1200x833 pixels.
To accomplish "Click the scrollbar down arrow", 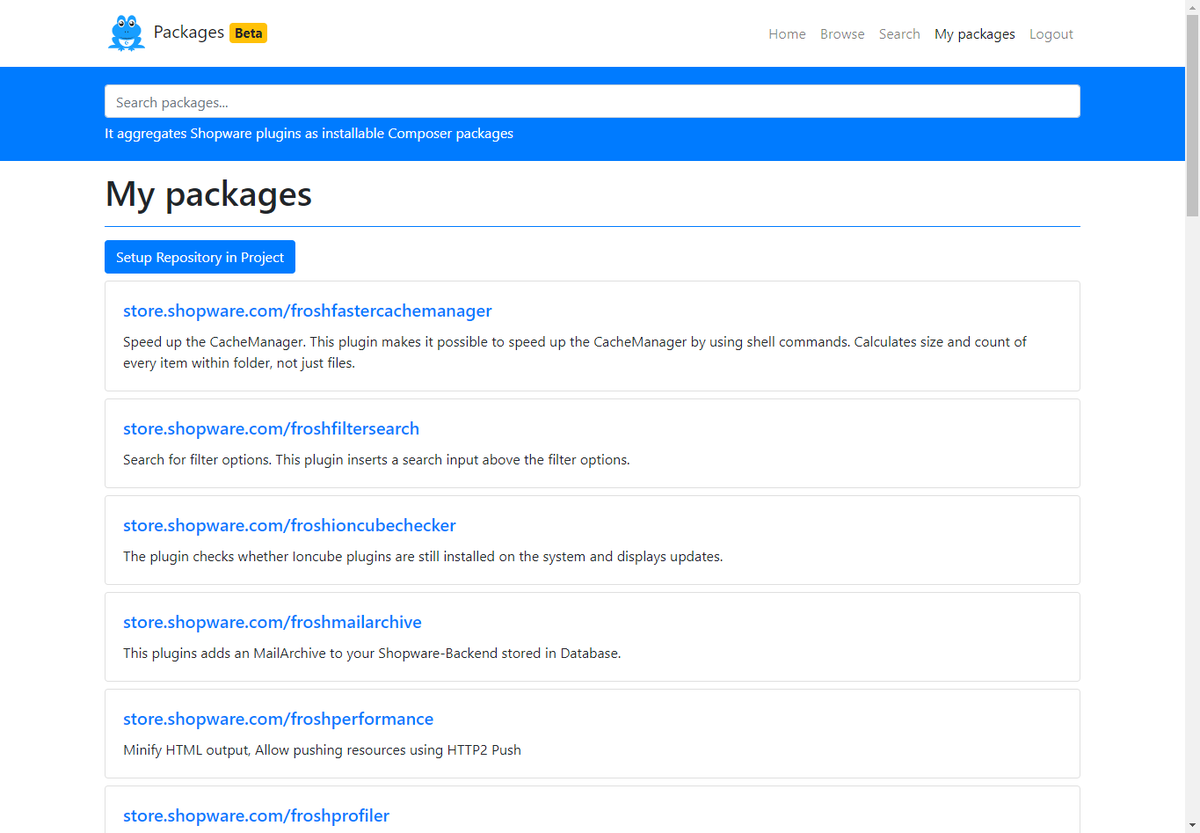I will (1192, 825).
